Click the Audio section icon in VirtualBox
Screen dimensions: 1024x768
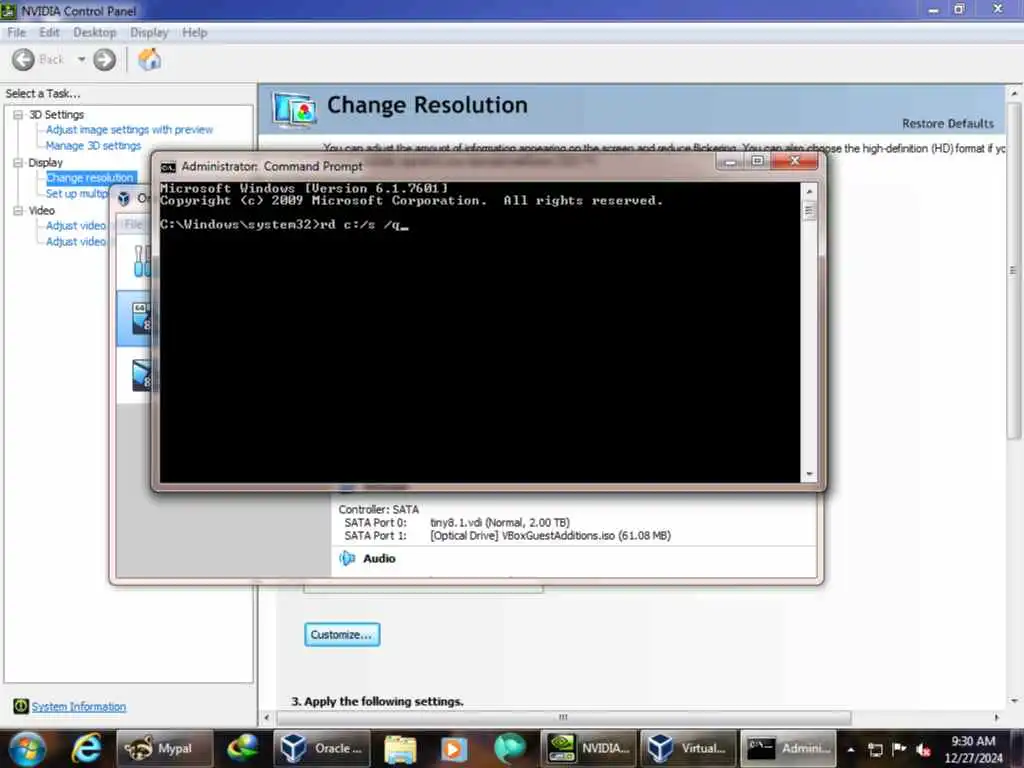(347, 558)
